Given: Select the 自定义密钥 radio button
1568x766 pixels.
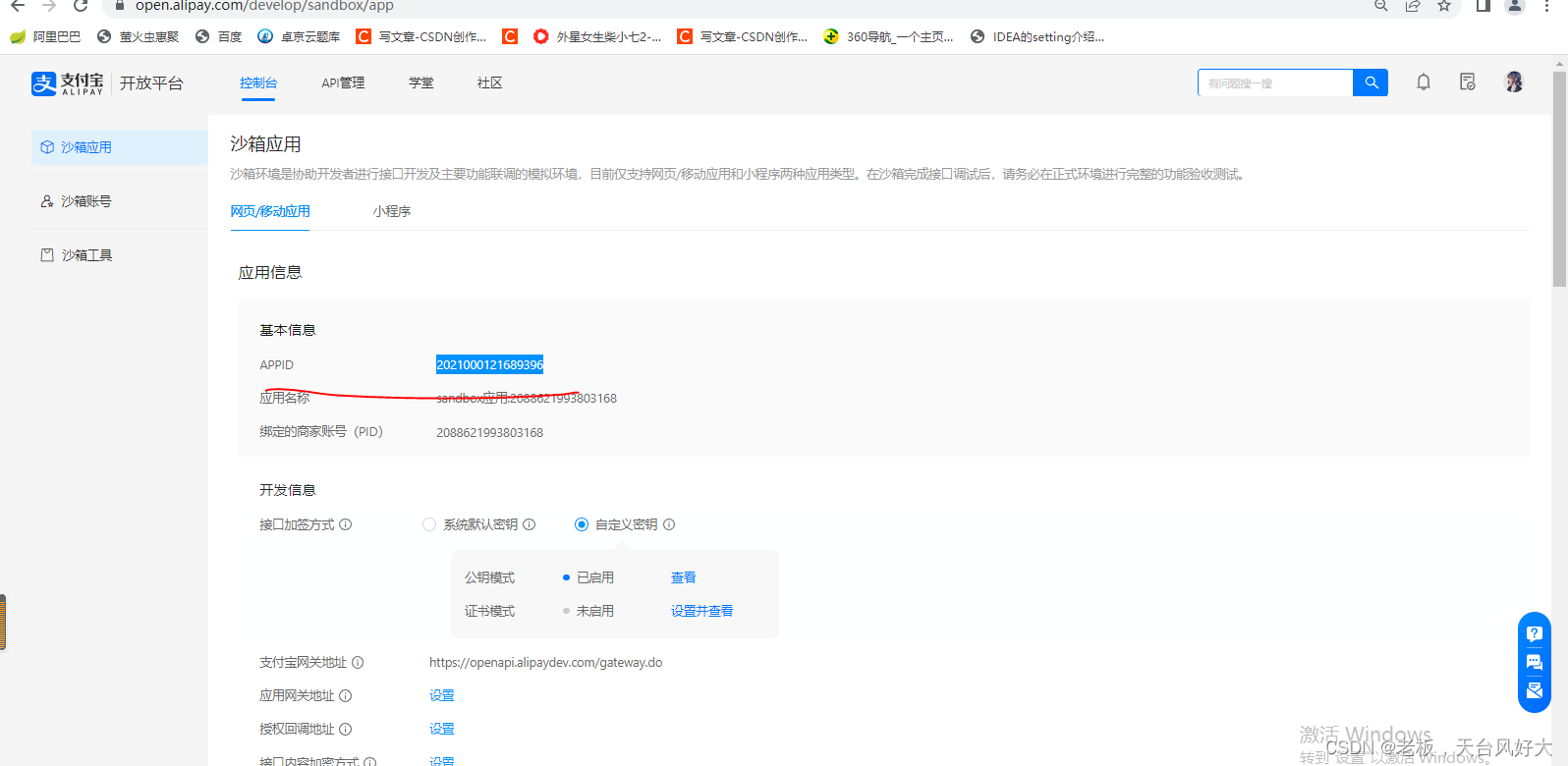Looking at the screenshot, I should coord(582,524).
